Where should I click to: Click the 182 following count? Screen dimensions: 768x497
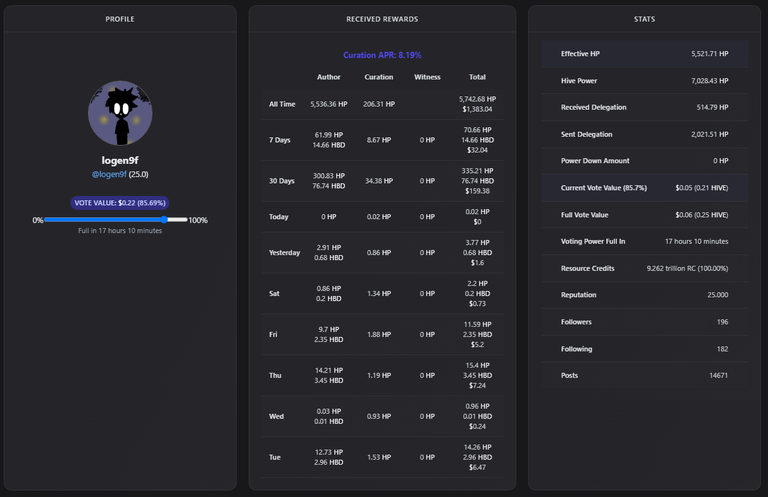click(722, 349)
